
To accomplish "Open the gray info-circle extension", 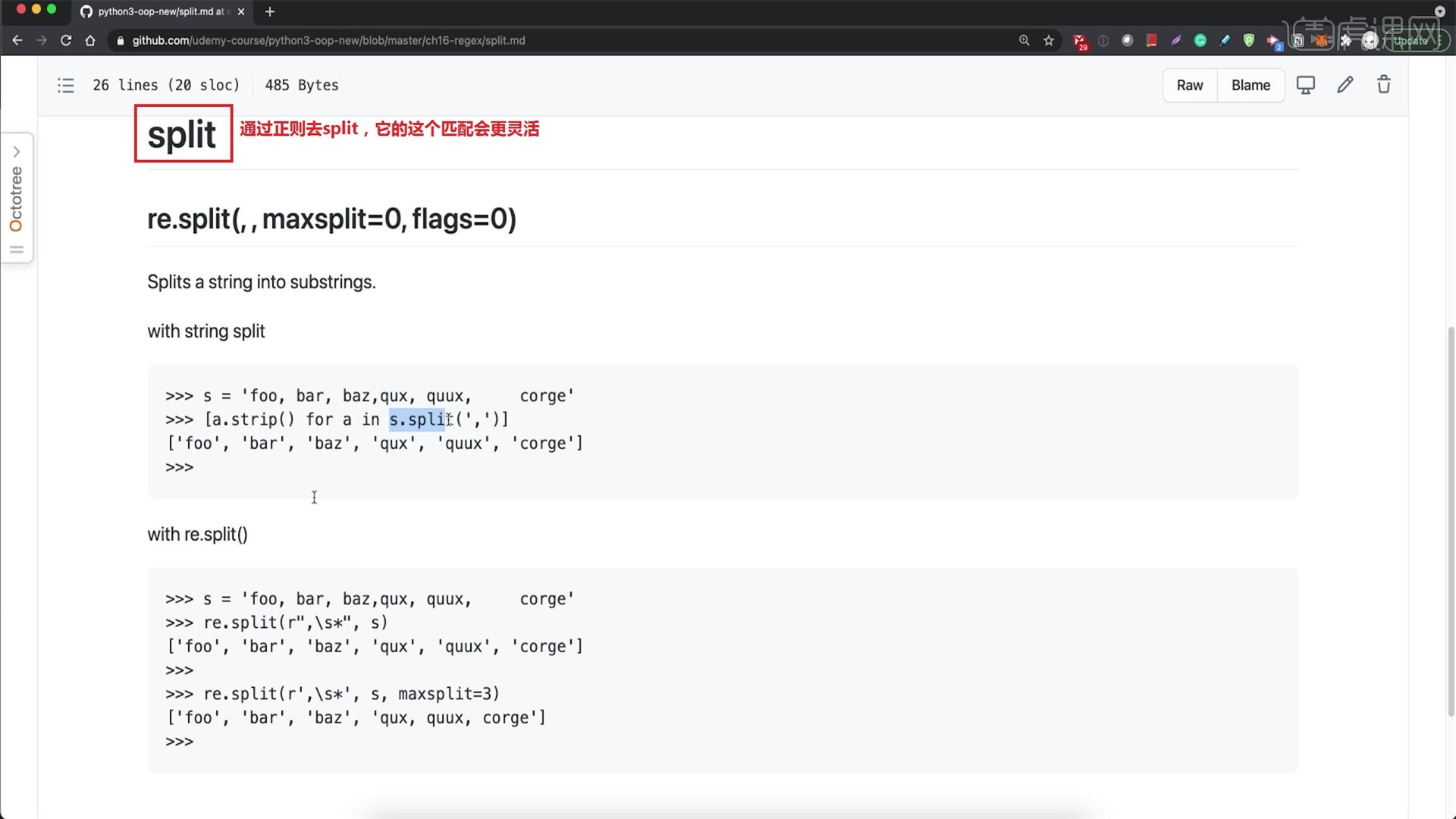I will click(x=1103, y=40).
